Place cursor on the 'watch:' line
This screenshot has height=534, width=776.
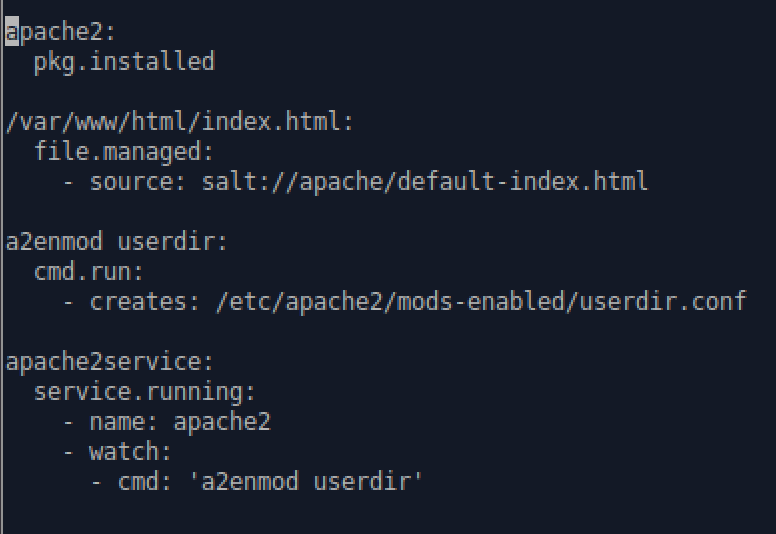tap(131, 452)
